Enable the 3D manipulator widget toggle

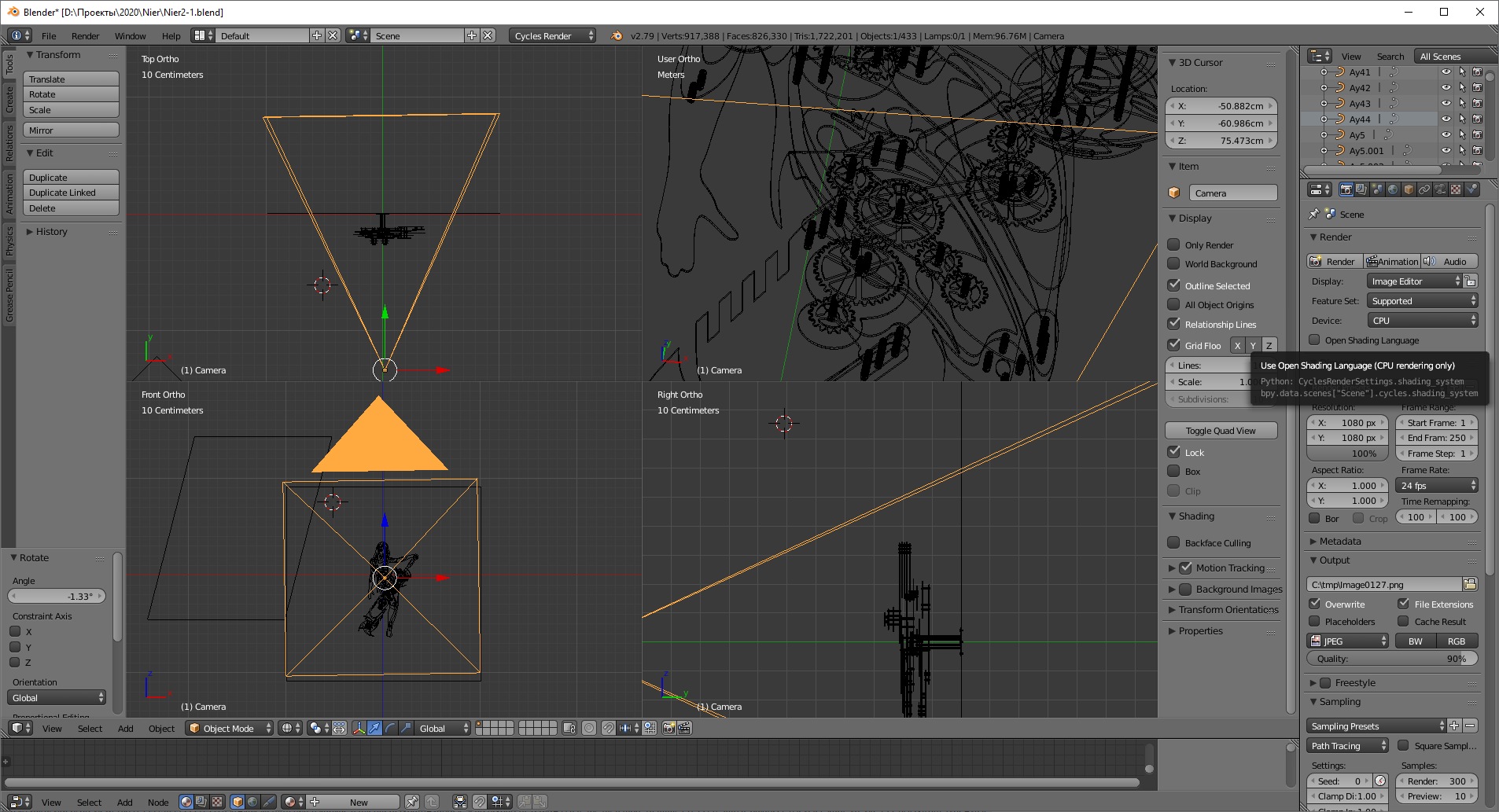tap(359, 728)
